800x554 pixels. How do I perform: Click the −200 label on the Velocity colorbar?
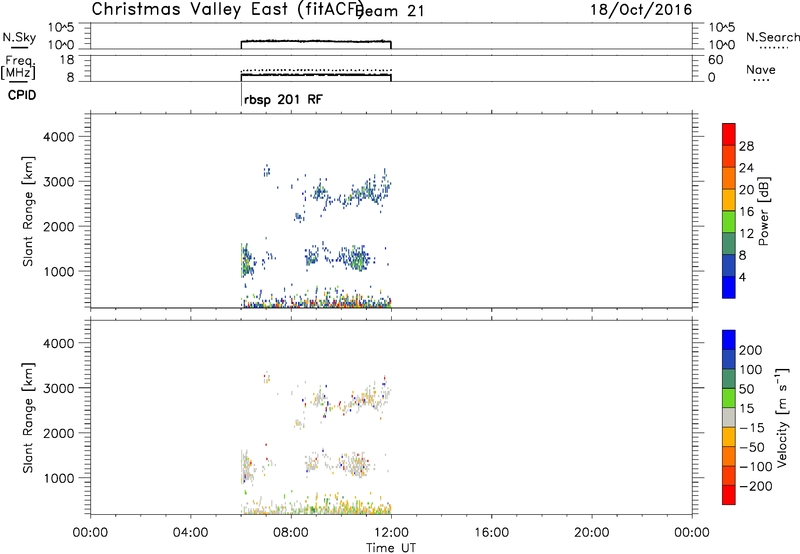(x=756, y=486)
